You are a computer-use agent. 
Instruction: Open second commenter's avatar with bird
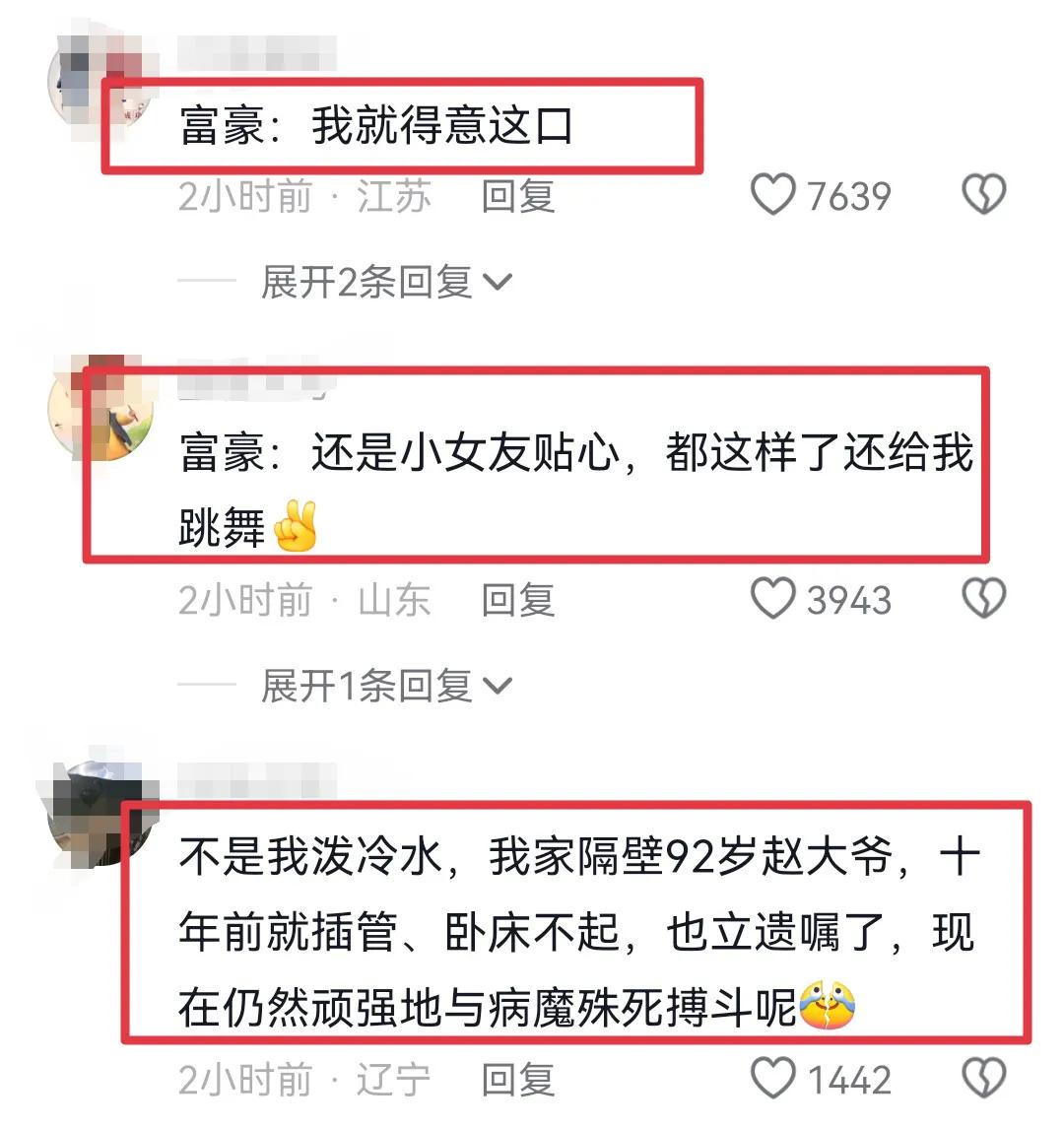point(100,408)
